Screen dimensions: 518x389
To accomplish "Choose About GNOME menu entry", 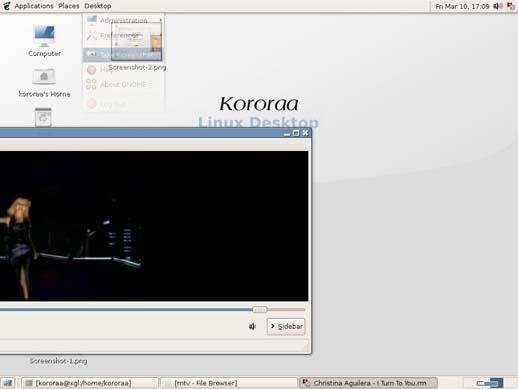I will [124, 84].
